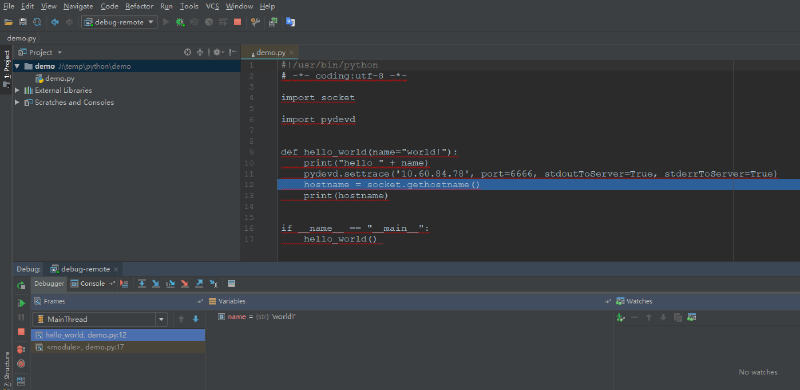Open Settings via the wrench icon

tap(256, 22)
